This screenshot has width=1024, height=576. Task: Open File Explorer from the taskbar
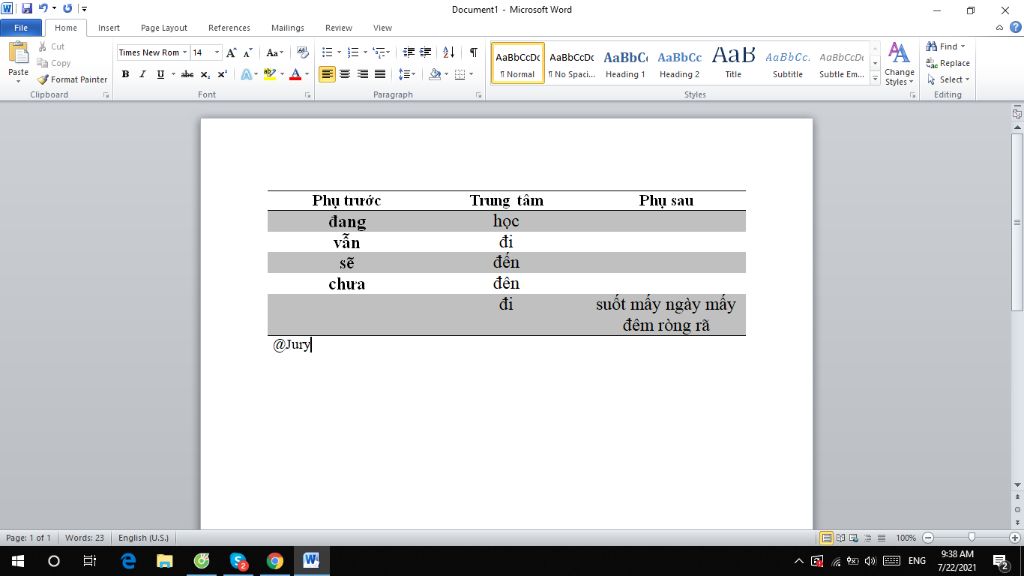[x=165, y=561]
